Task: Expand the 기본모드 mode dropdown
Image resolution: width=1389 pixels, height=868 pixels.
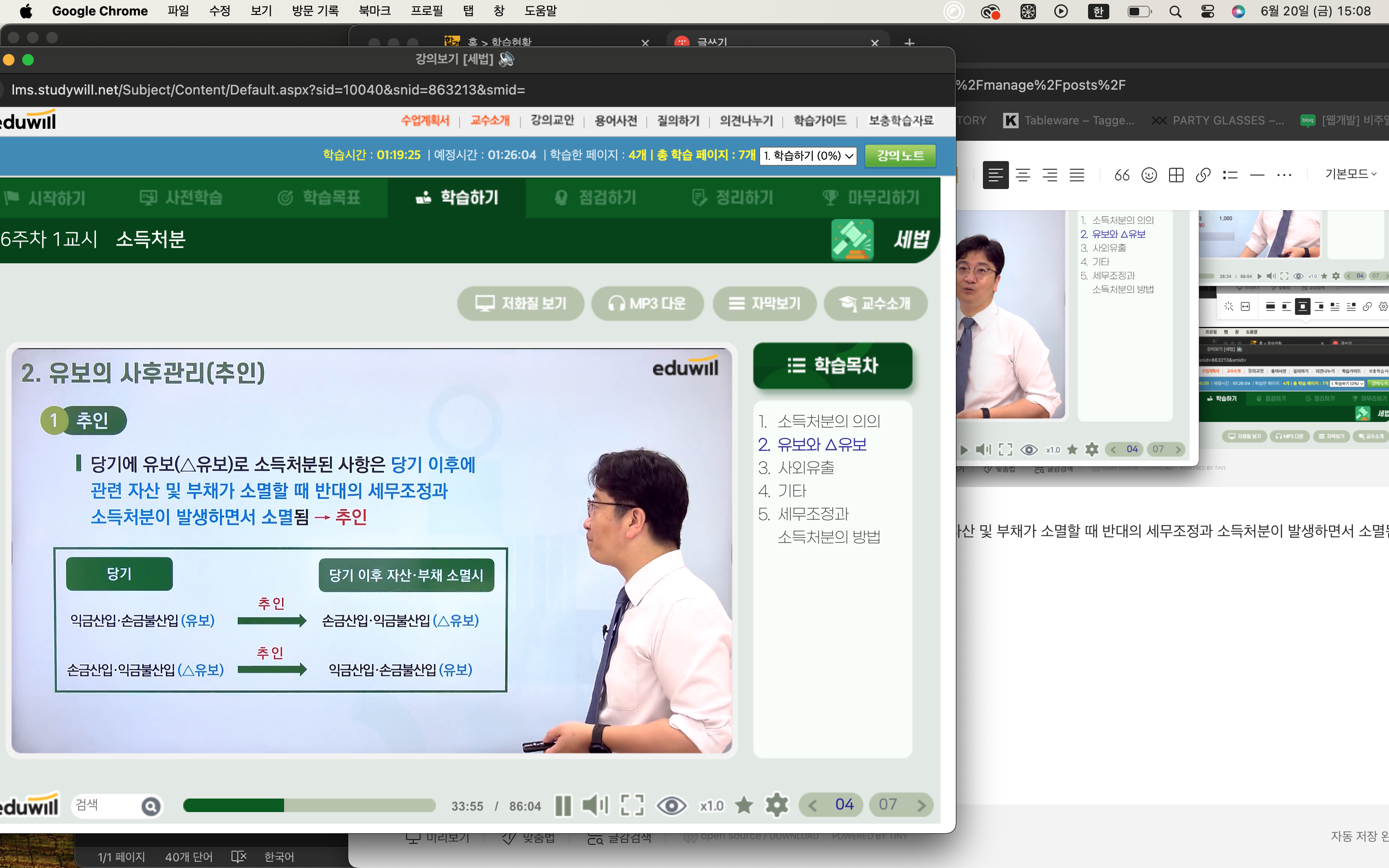Action: [1350, 174]
